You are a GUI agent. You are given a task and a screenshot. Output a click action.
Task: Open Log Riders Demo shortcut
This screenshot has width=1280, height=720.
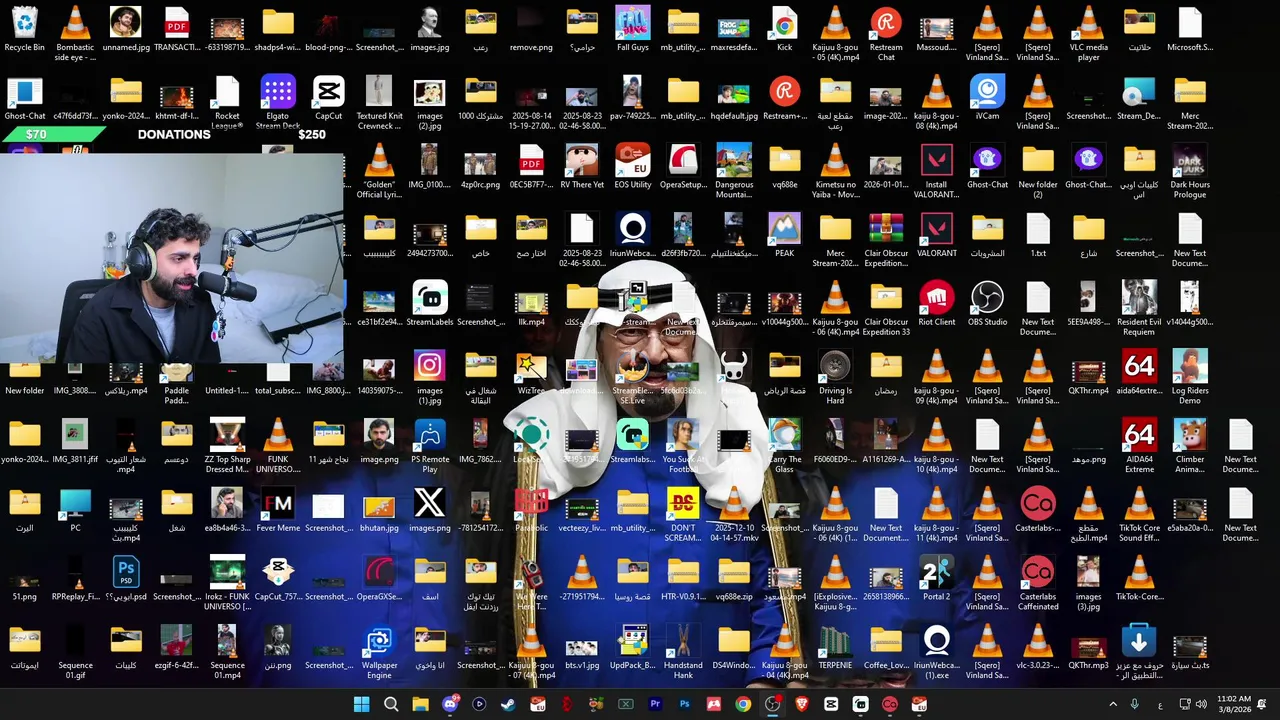(1189, 378)
